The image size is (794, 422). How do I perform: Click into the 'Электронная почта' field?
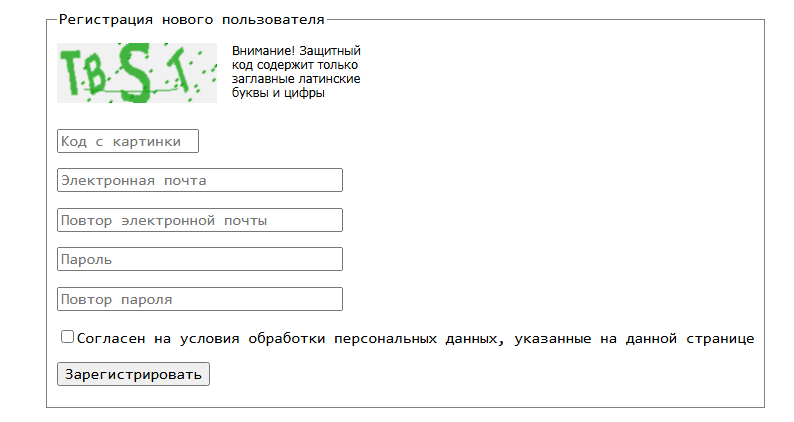coord(200,180)
